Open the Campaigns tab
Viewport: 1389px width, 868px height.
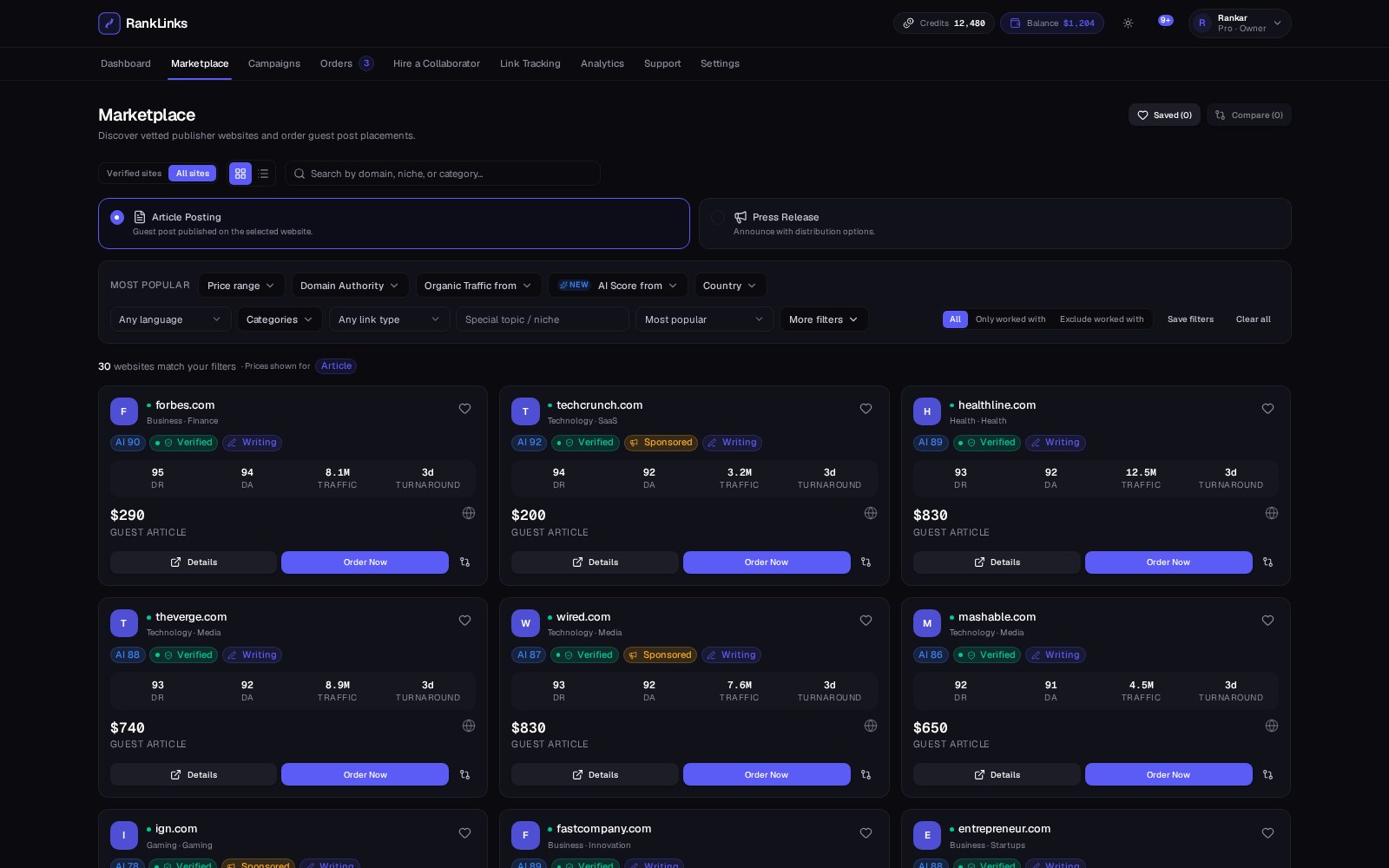click(x=274, y=63)
